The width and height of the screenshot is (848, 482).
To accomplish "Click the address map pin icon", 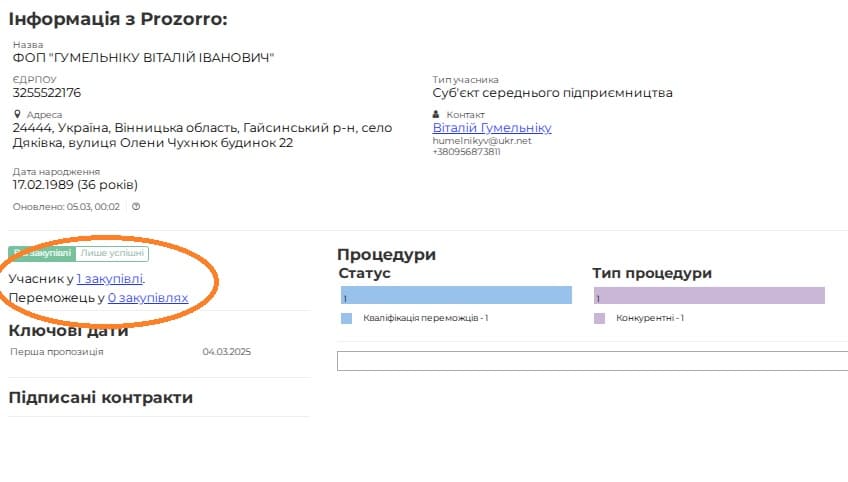I will click(x=16, y=114).
